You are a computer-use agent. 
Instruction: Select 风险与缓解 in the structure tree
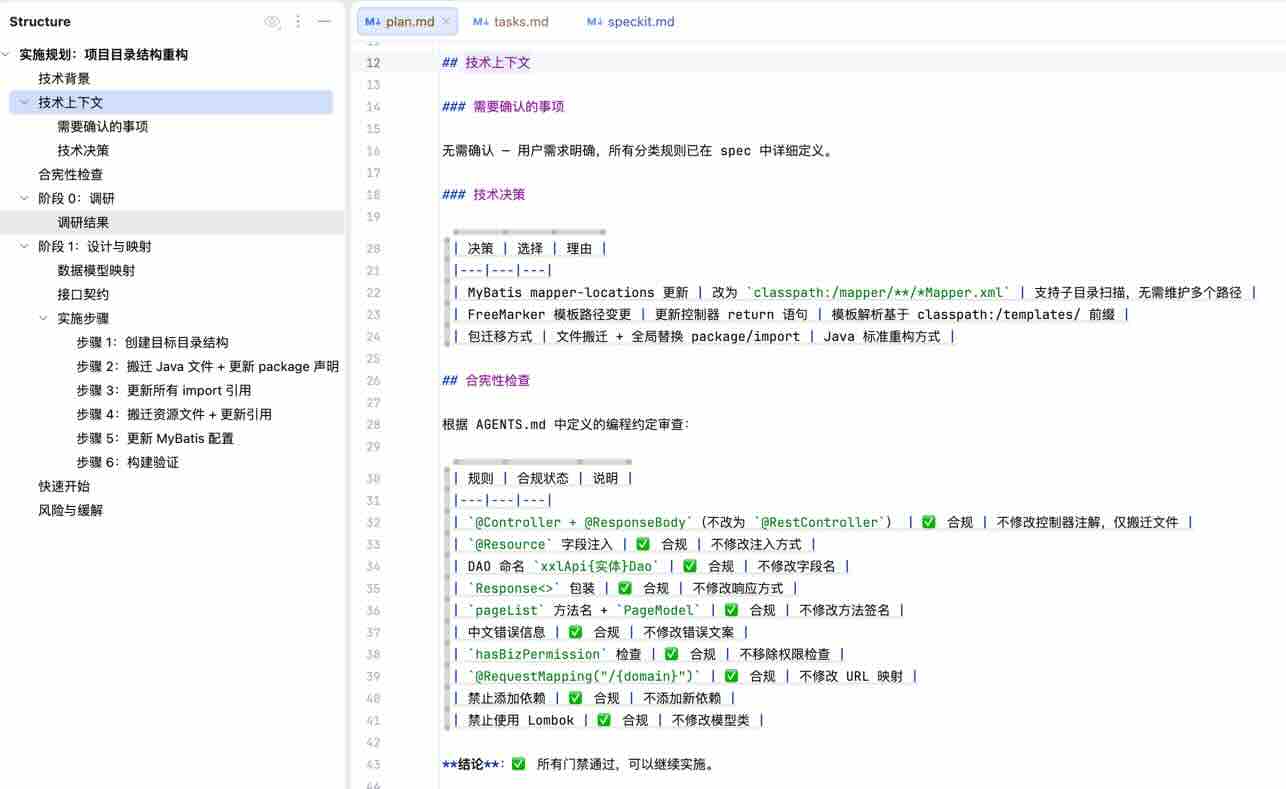[x=70, y=511]
